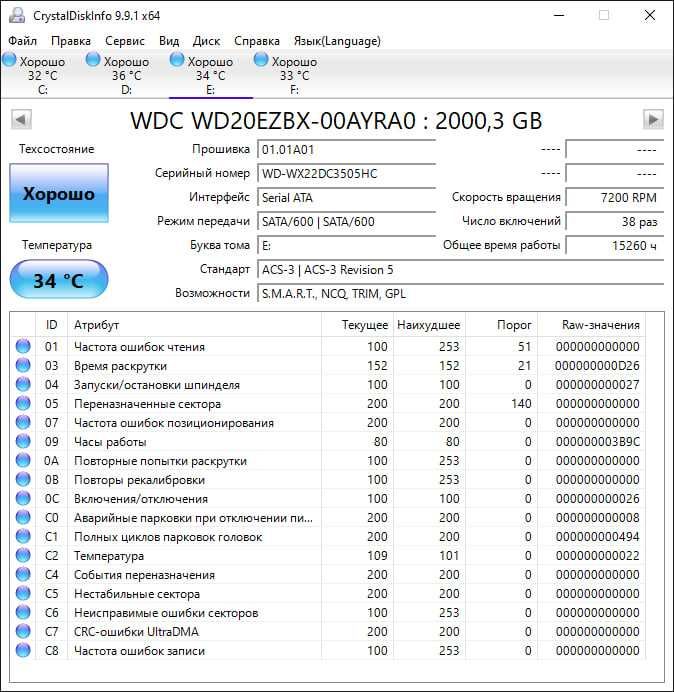Click status orb of attribute 0B row
The image size is (674, 692).
[x=23, y=479]
